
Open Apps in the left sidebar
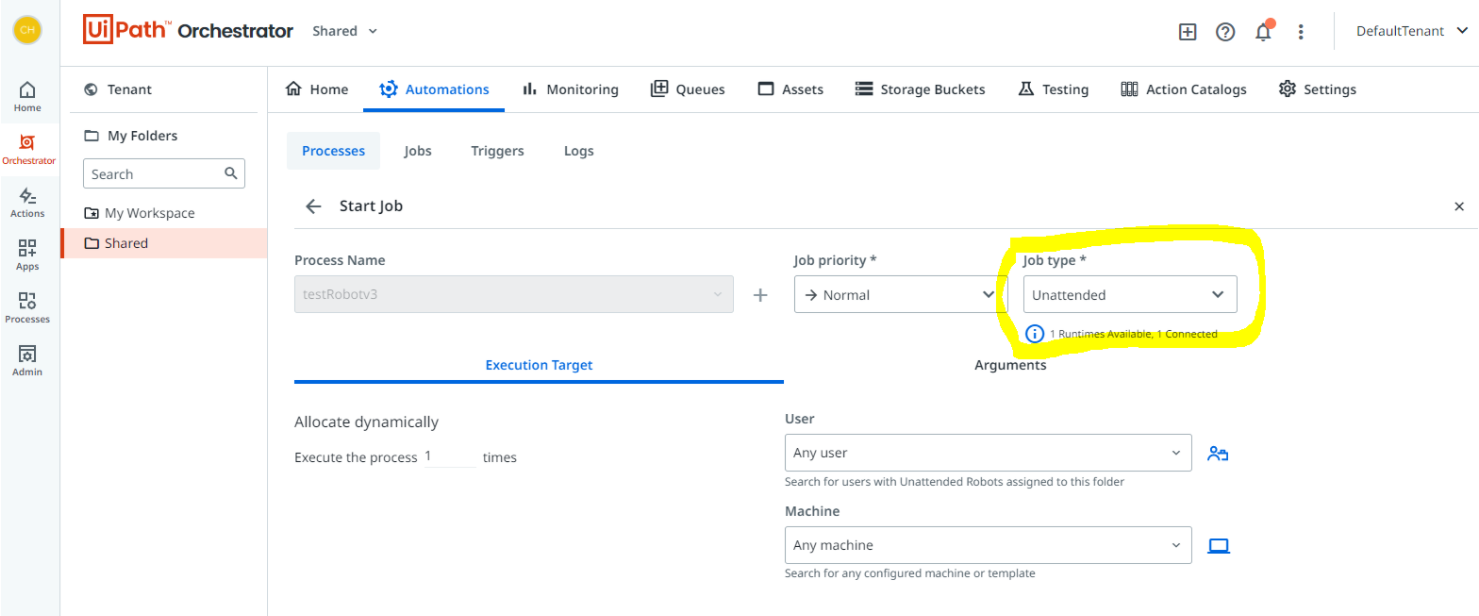[x=28, y=254]
